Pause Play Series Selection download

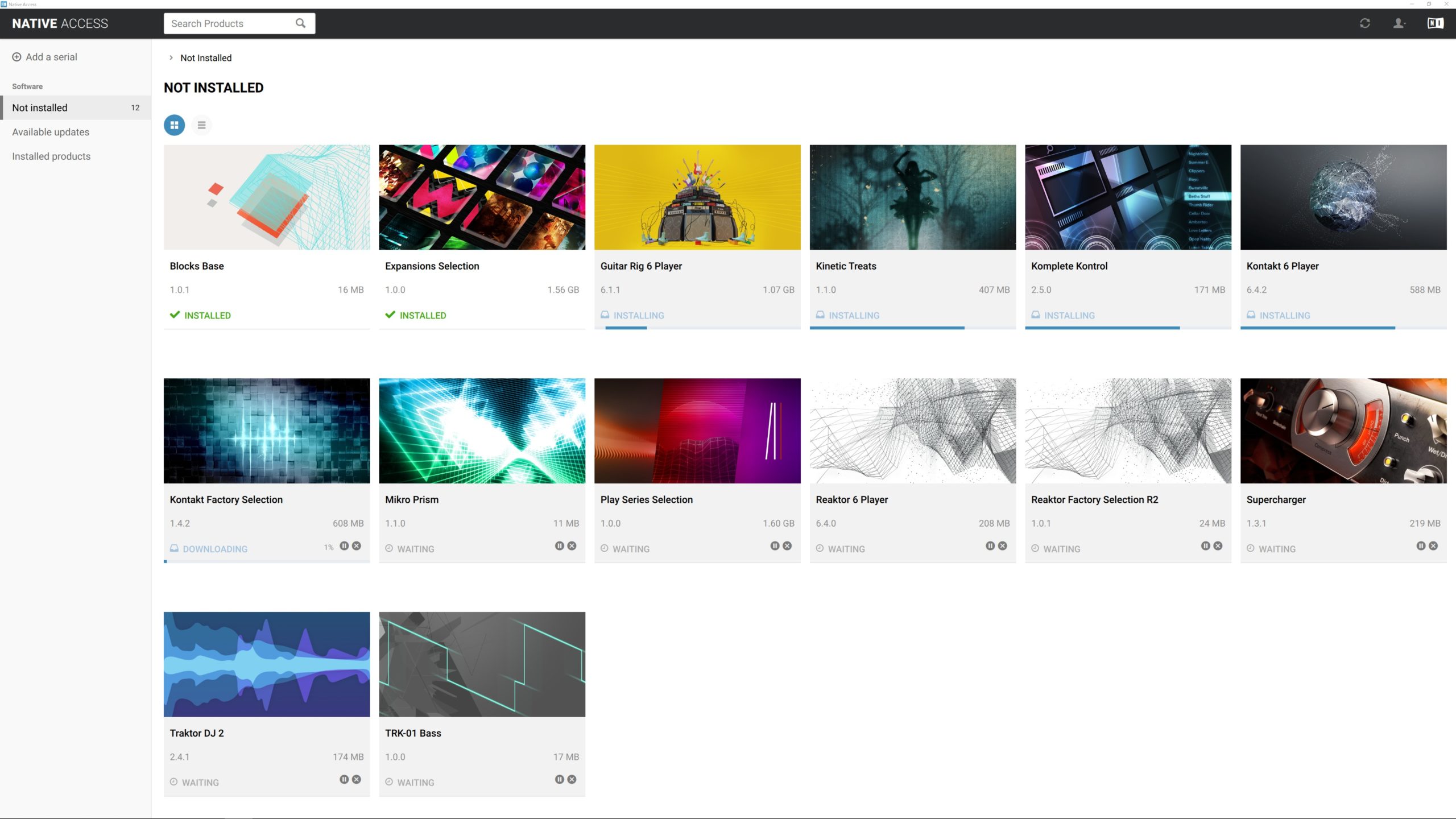coord(775,546)
